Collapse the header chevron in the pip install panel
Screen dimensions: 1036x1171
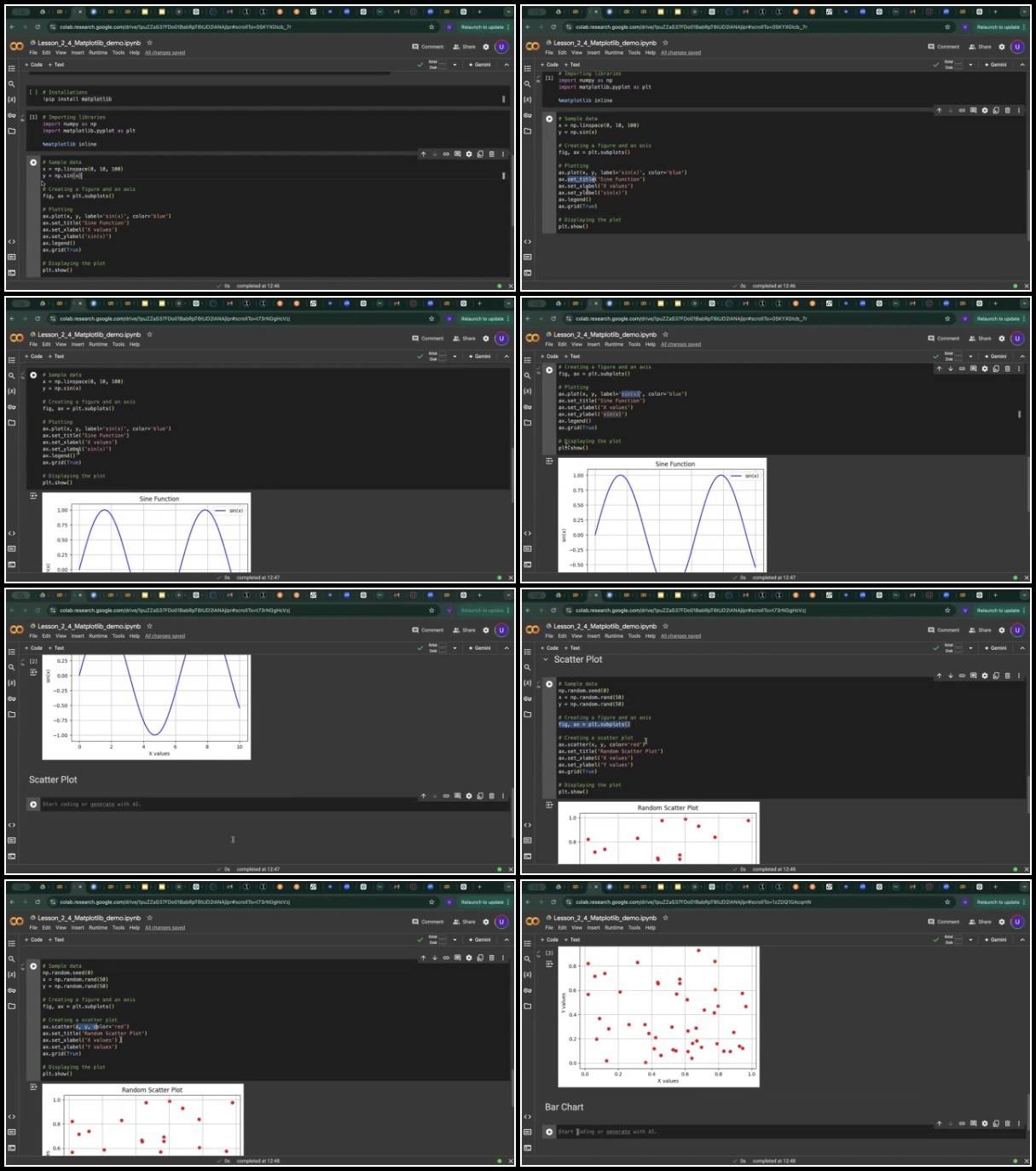tap(506, 65)
